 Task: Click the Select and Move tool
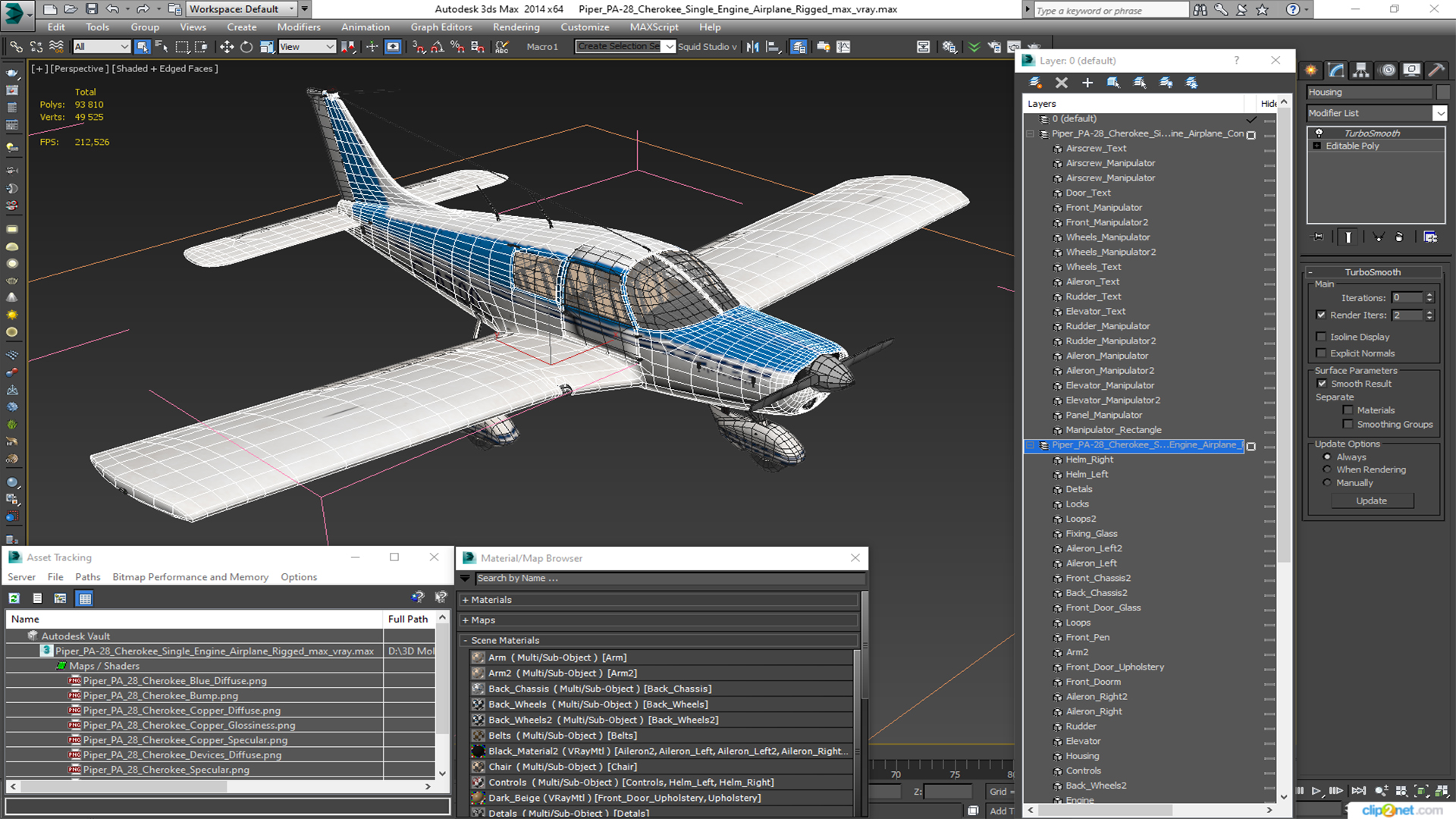coord(226,47)
